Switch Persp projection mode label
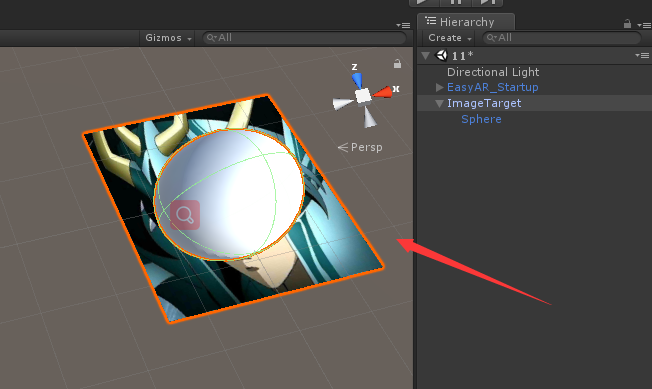This screenshot has width=652, height=389. 360,147
